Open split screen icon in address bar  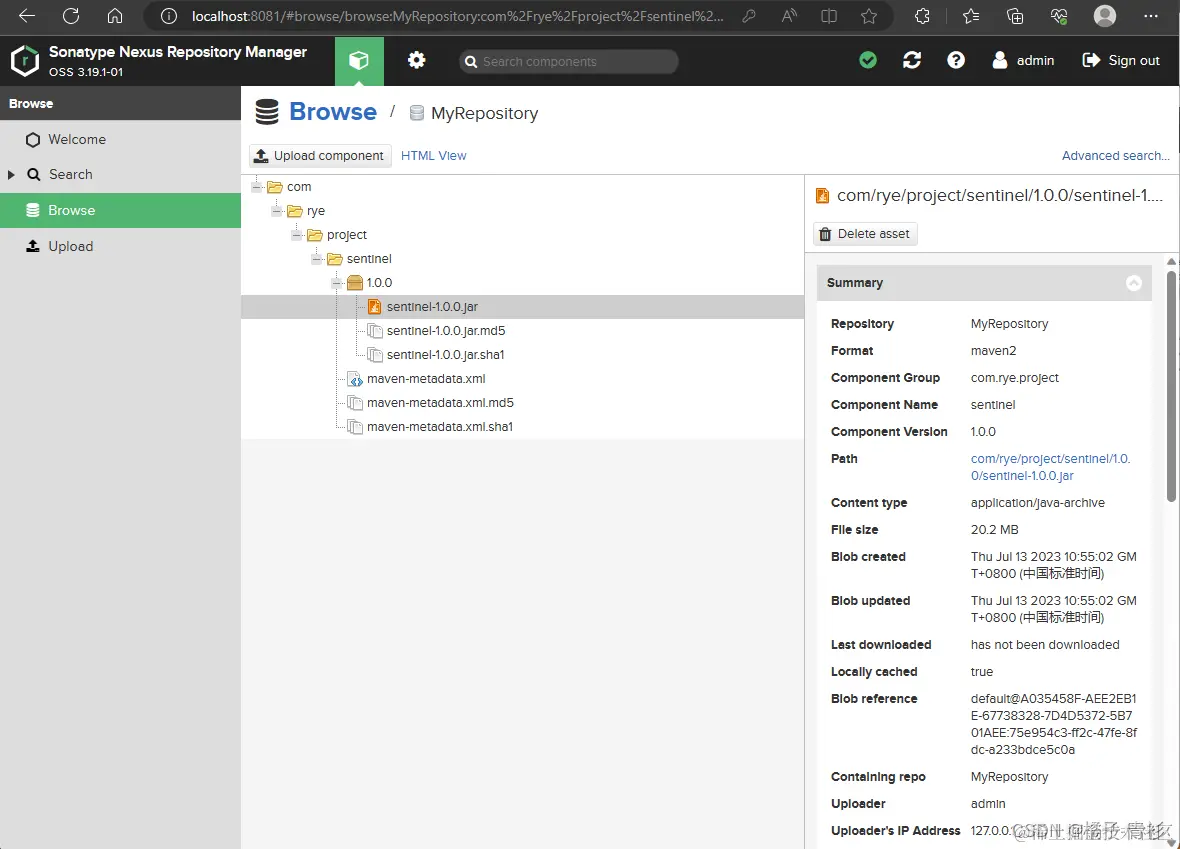829,16
